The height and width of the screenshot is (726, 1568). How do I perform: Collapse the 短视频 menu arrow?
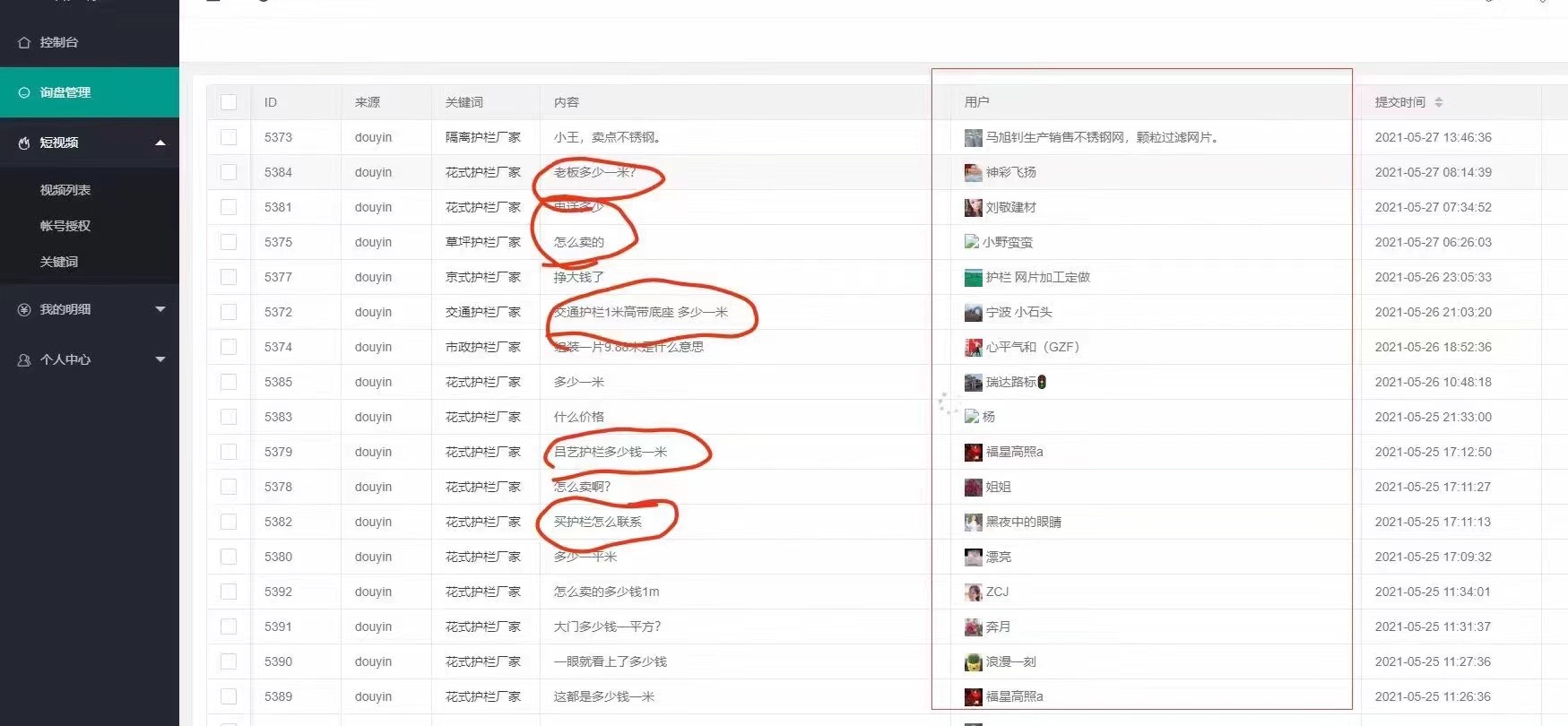(x=160, y=143)
